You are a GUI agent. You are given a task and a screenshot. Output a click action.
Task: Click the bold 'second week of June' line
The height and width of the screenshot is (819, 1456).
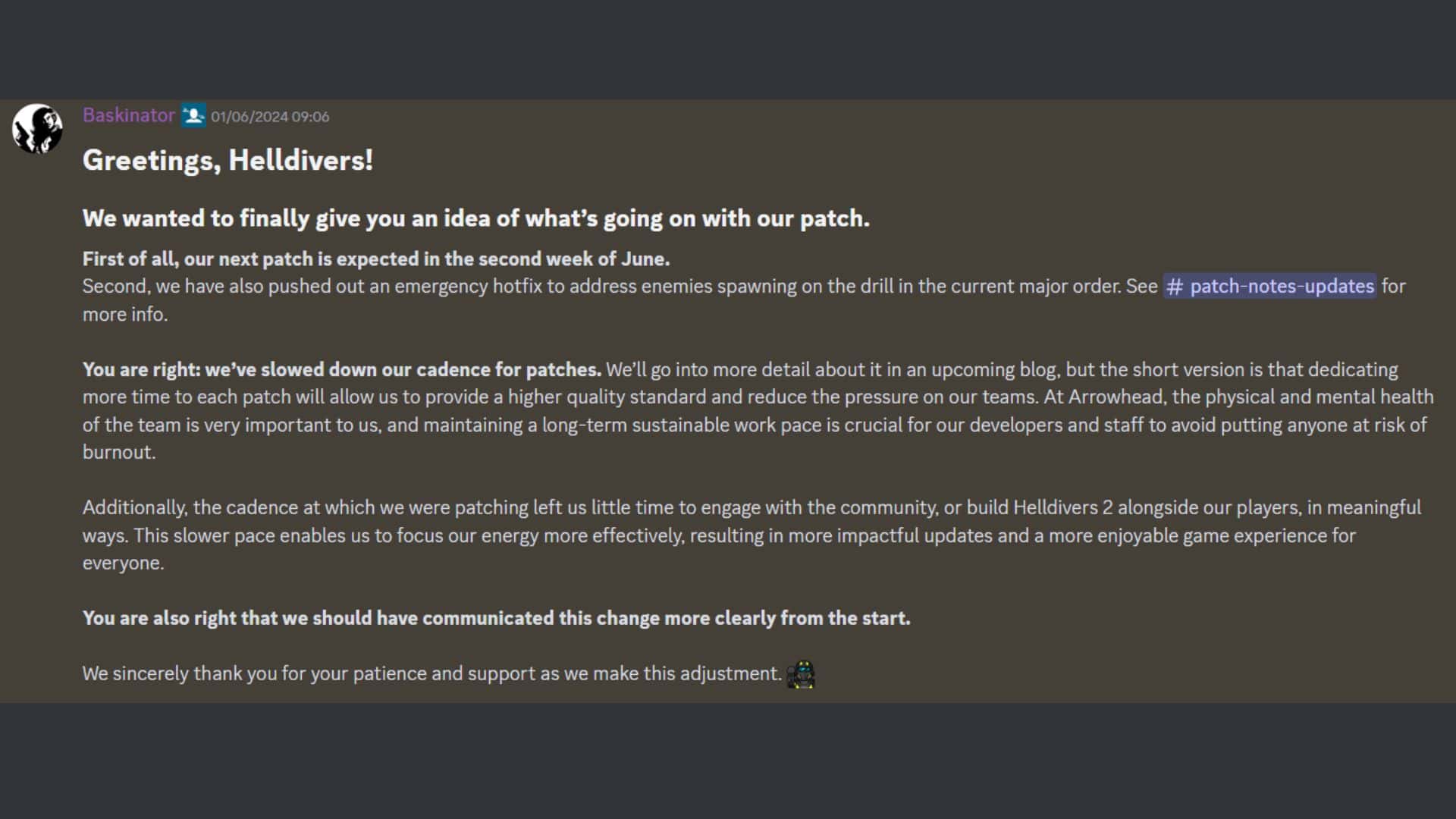[376, 259]
